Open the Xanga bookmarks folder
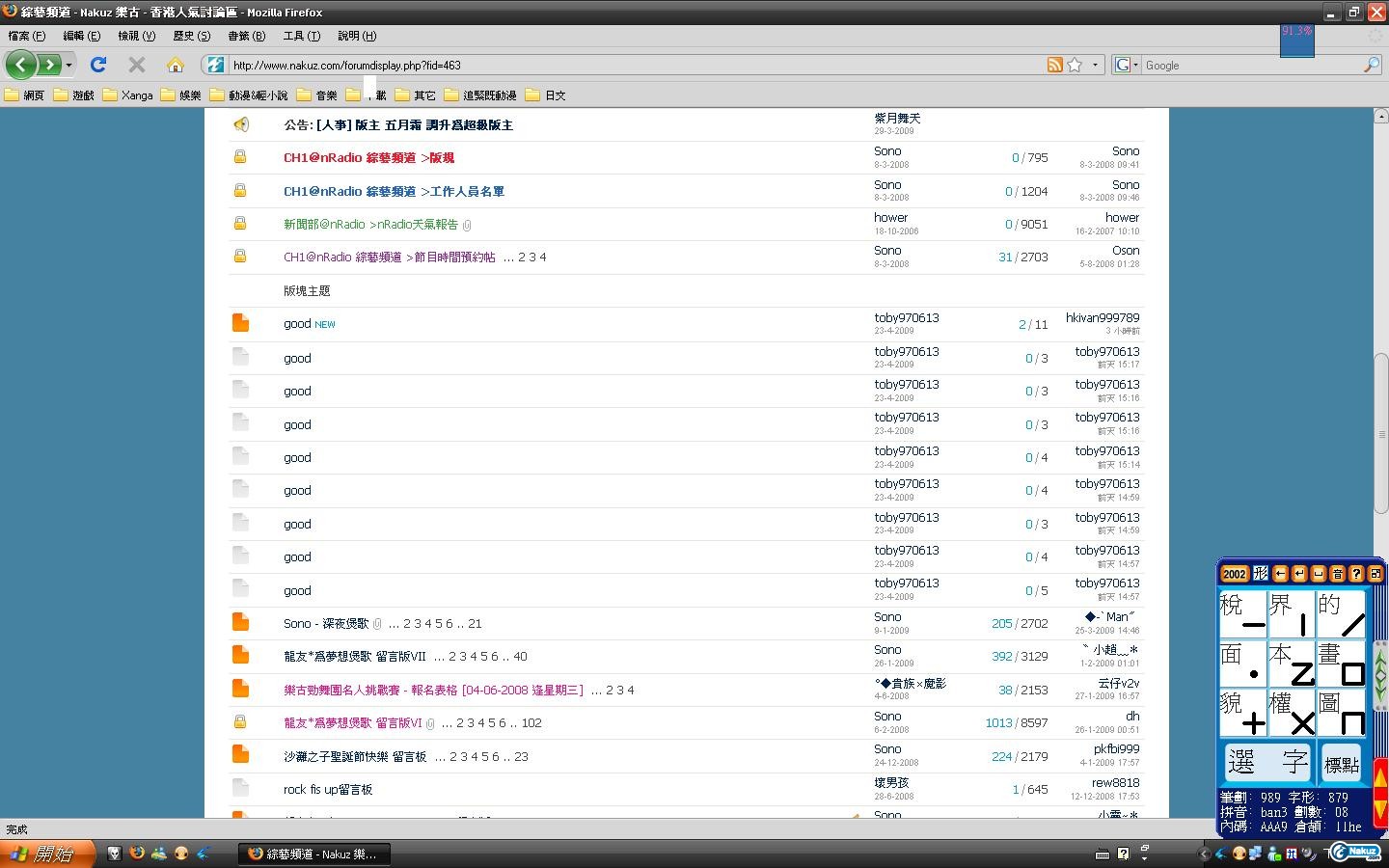This screenshot has width=1389, height=868. [127, 95]
